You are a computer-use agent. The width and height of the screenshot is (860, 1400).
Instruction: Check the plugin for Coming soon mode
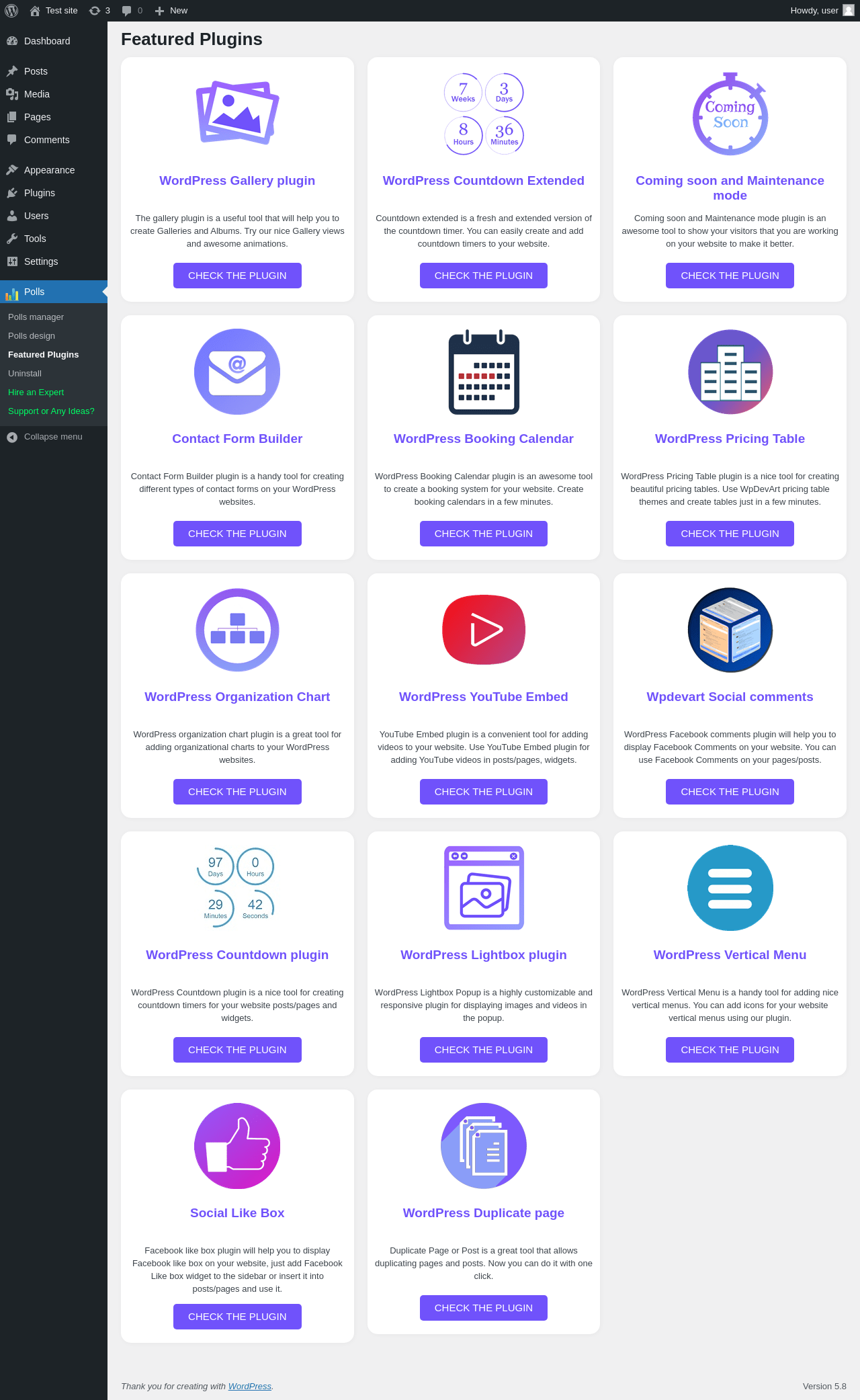click(x=730, y=276)
